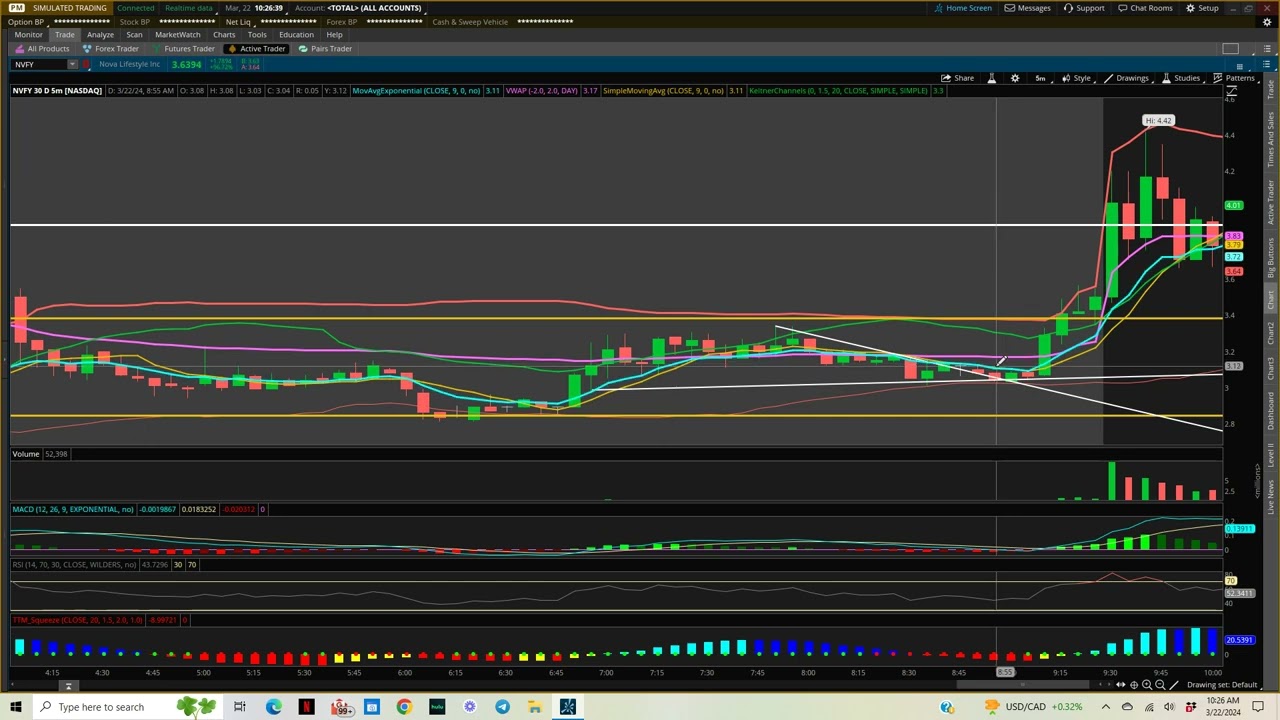Viewport: 1280px width, 720px height.
Task: Select Forex Trader sub-tab
Action: coord(111,48)
